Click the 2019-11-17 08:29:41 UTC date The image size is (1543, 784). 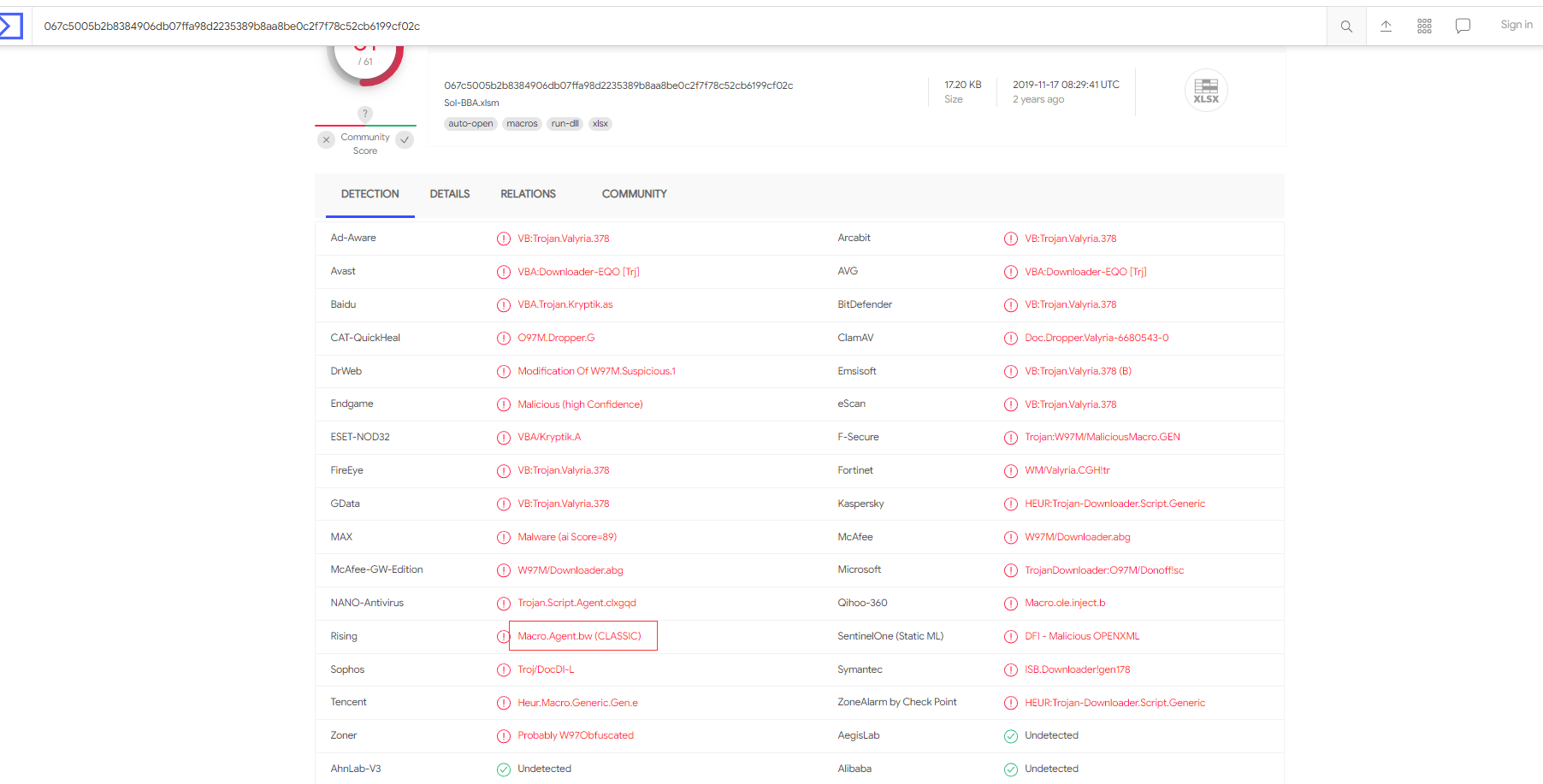pos(1066,85)
